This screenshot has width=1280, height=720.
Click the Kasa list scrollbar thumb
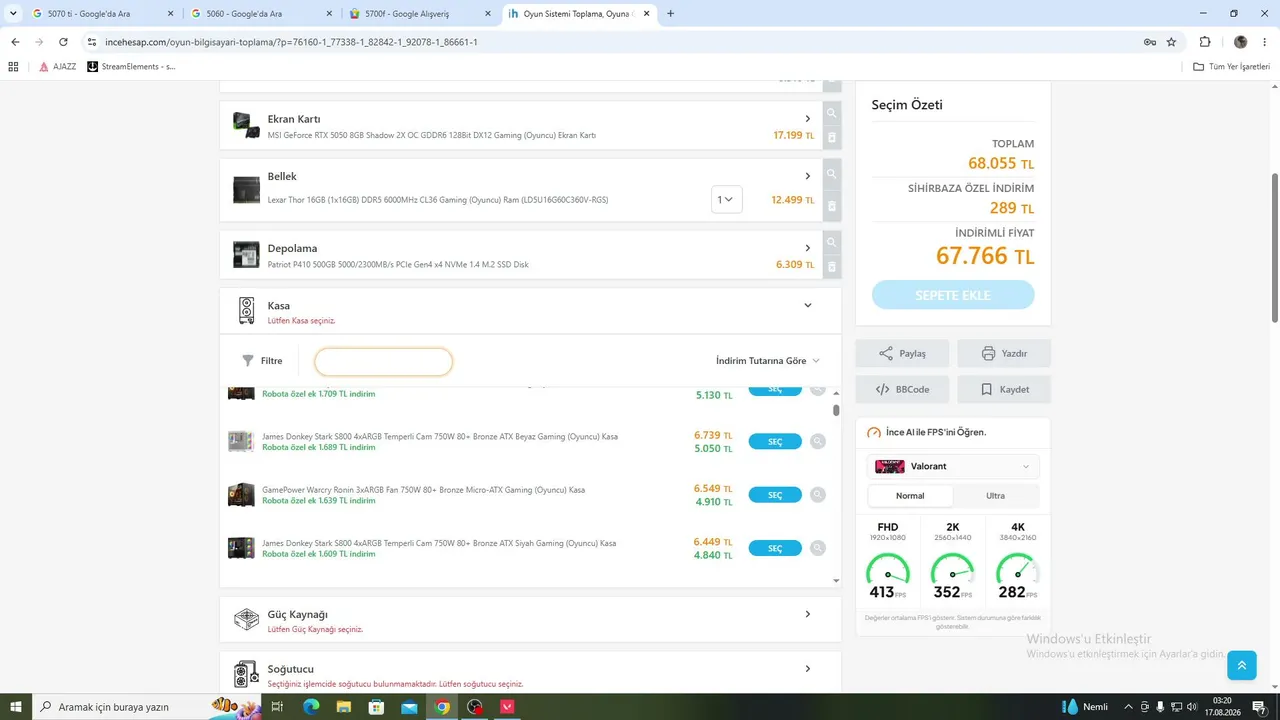(x=836, y=410)
